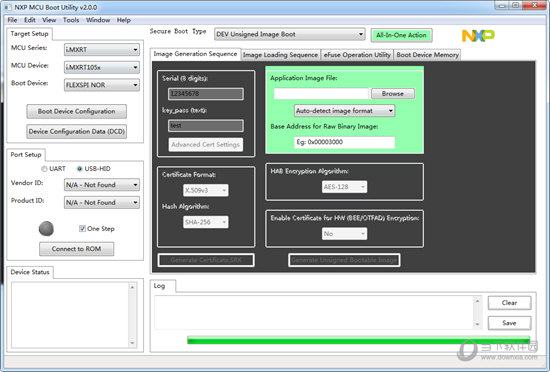Viewport: 550px width, 372px height.
Task: Select the Device Status tab
Action: (30, 272)
